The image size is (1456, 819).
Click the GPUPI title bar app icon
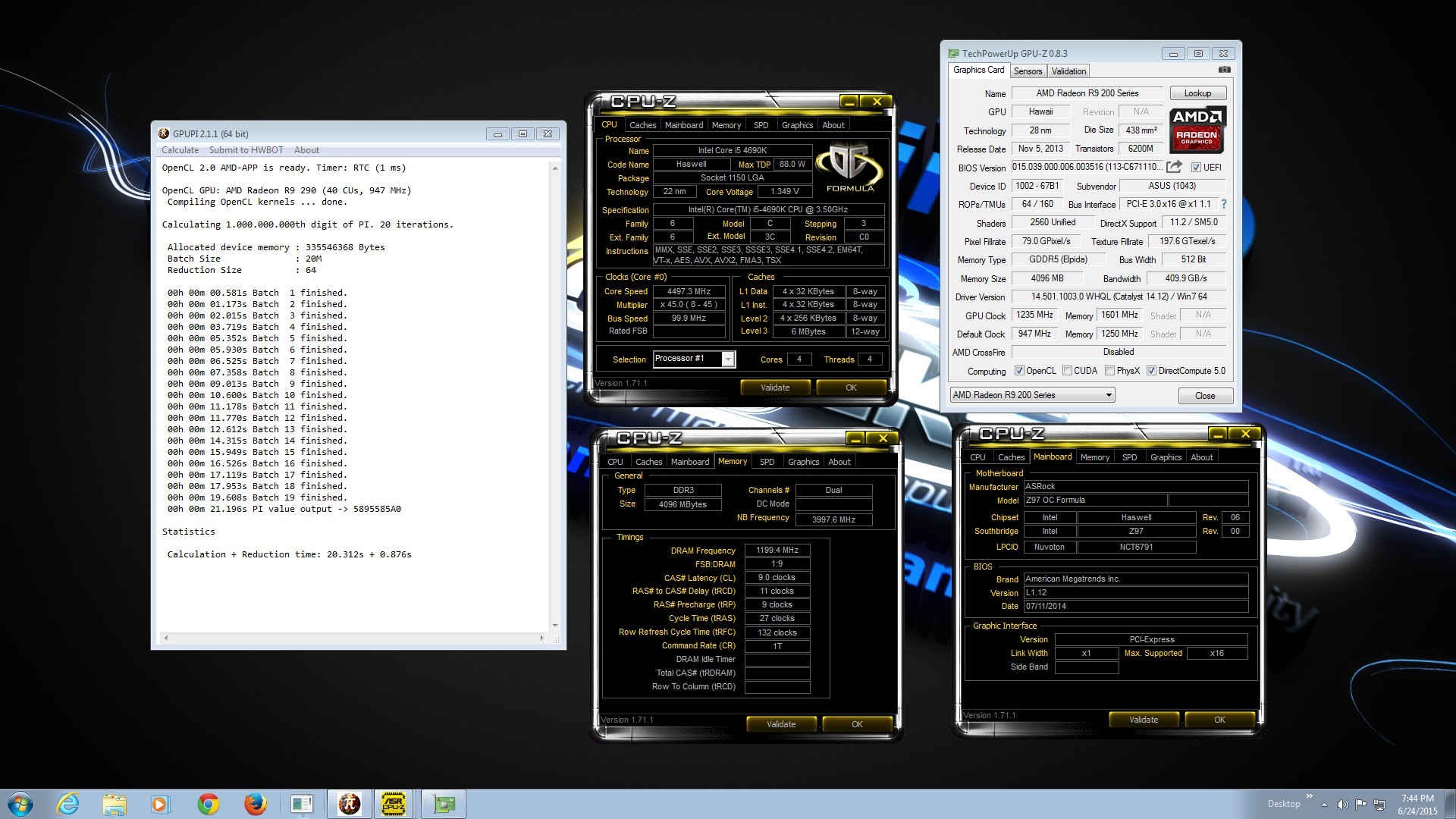[164, 133]
